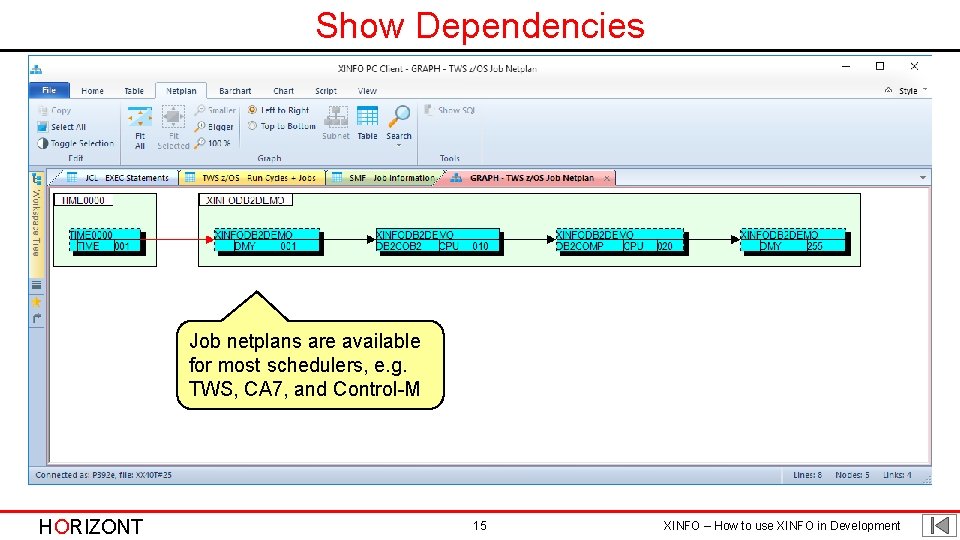Open the document tab list dropdown
The height and width of the screenshot is (540, 960).
(x=923, y=178)
